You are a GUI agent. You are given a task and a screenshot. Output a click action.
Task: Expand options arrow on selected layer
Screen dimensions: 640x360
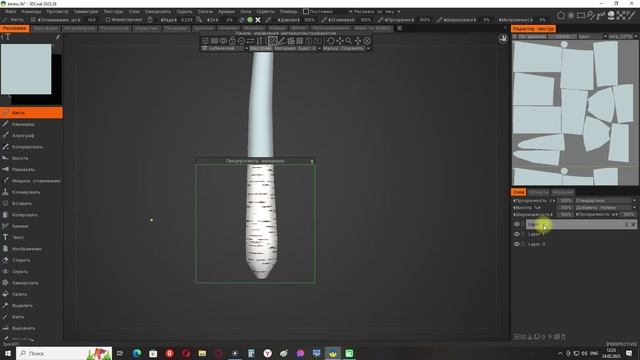[633, 224]
